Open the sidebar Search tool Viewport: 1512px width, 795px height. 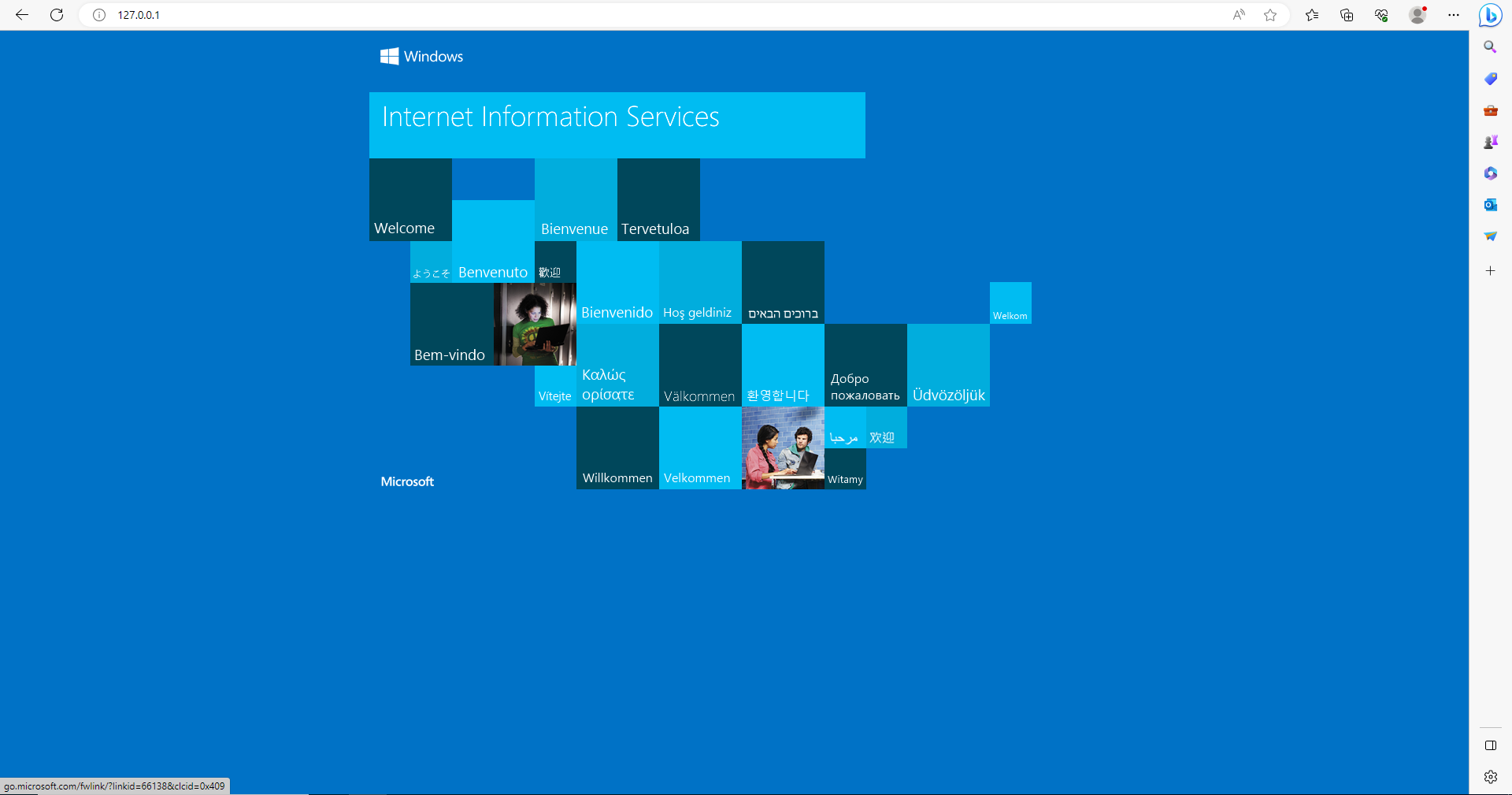click(x=1490, y=47)
